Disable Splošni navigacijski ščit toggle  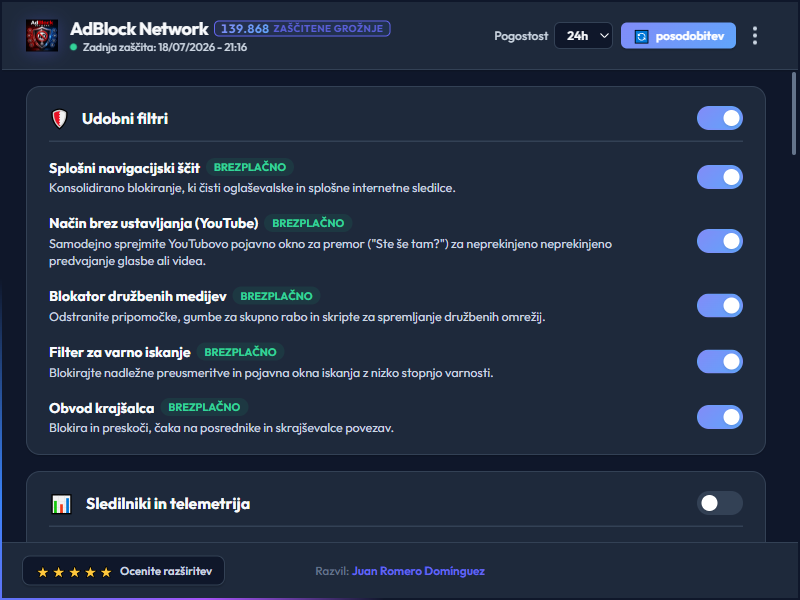tap(719, 177)
